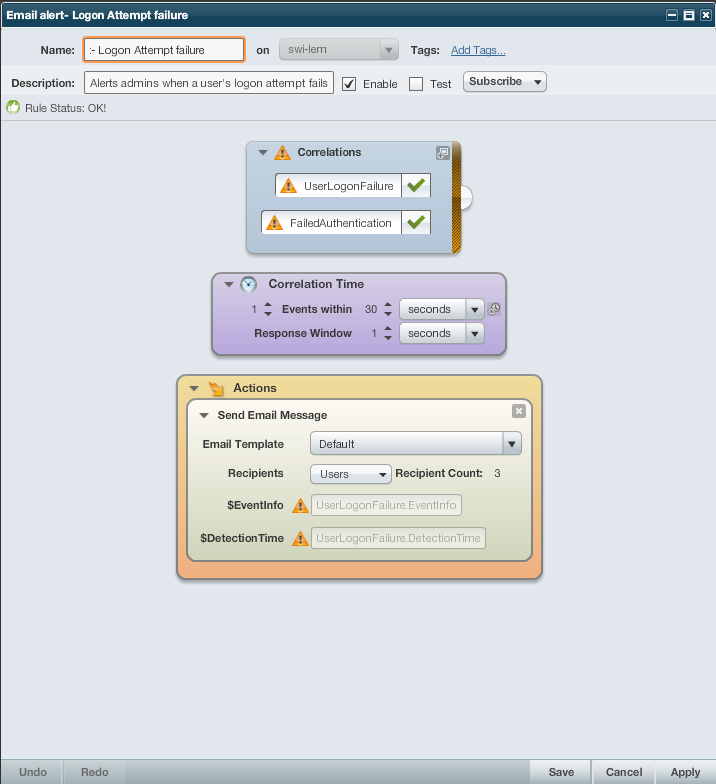Click the FailedAuthentication warning icon

pos(274,223)
